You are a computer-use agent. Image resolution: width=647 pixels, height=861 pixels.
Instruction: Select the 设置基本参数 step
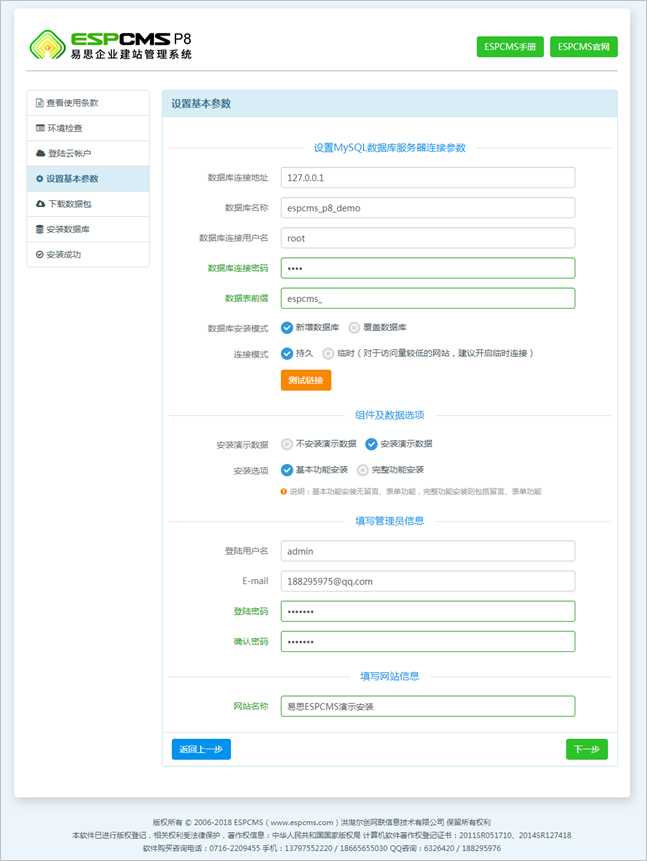(88, 178)
